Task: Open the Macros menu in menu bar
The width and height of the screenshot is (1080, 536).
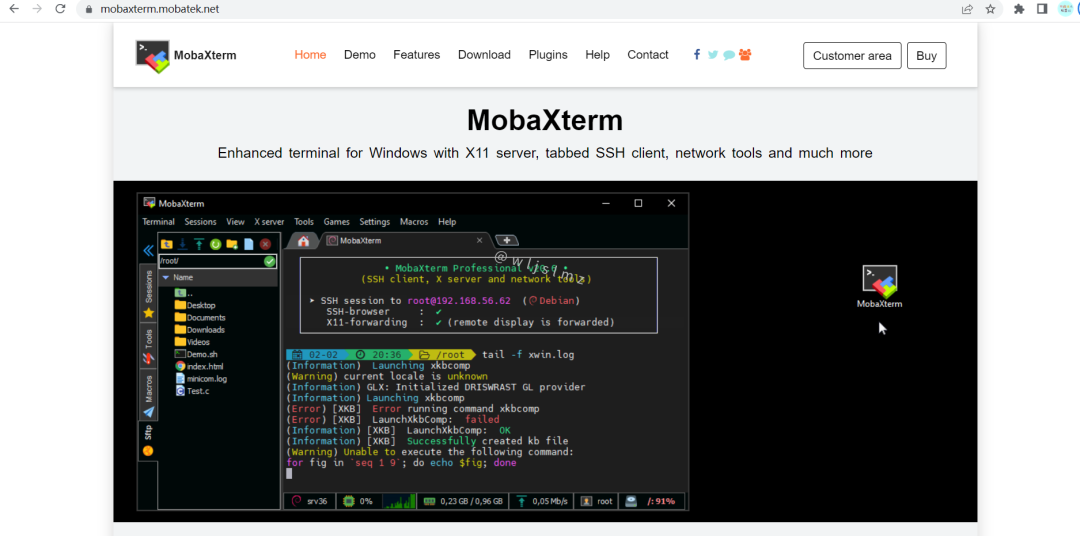Action: (x=414, y=222)
